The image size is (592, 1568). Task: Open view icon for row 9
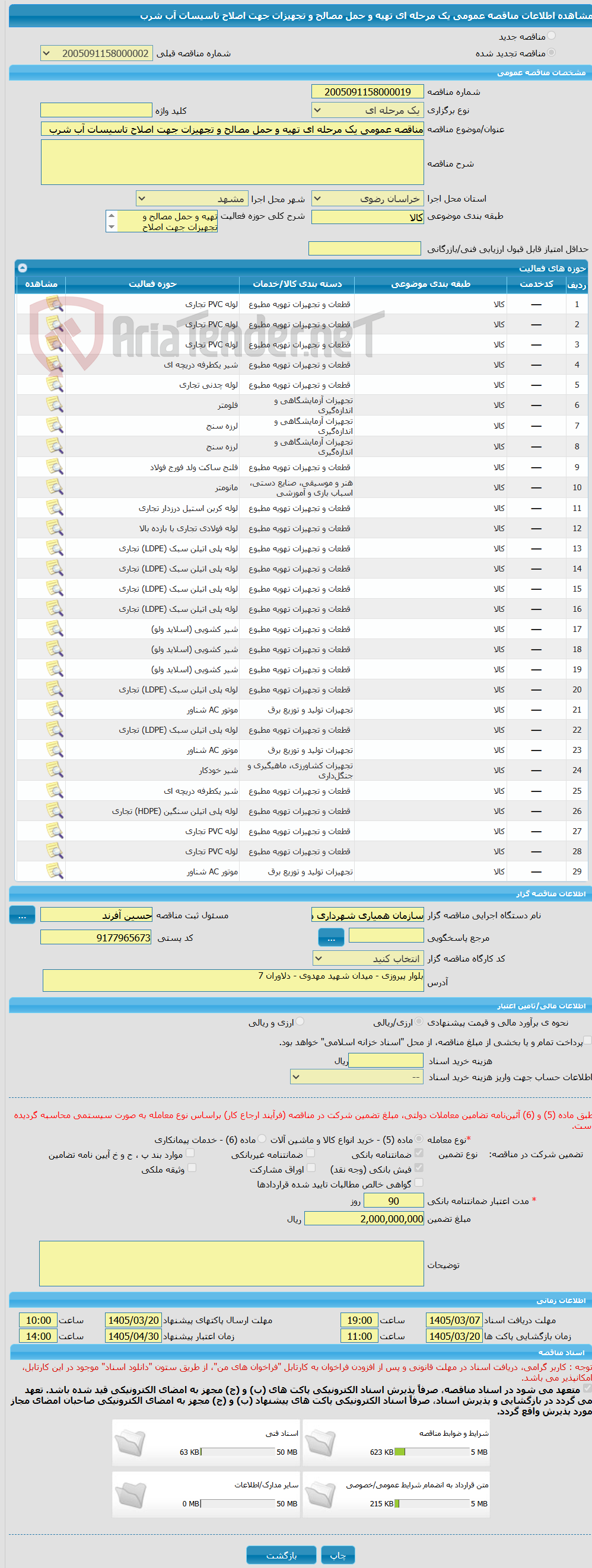pos(55,467)
